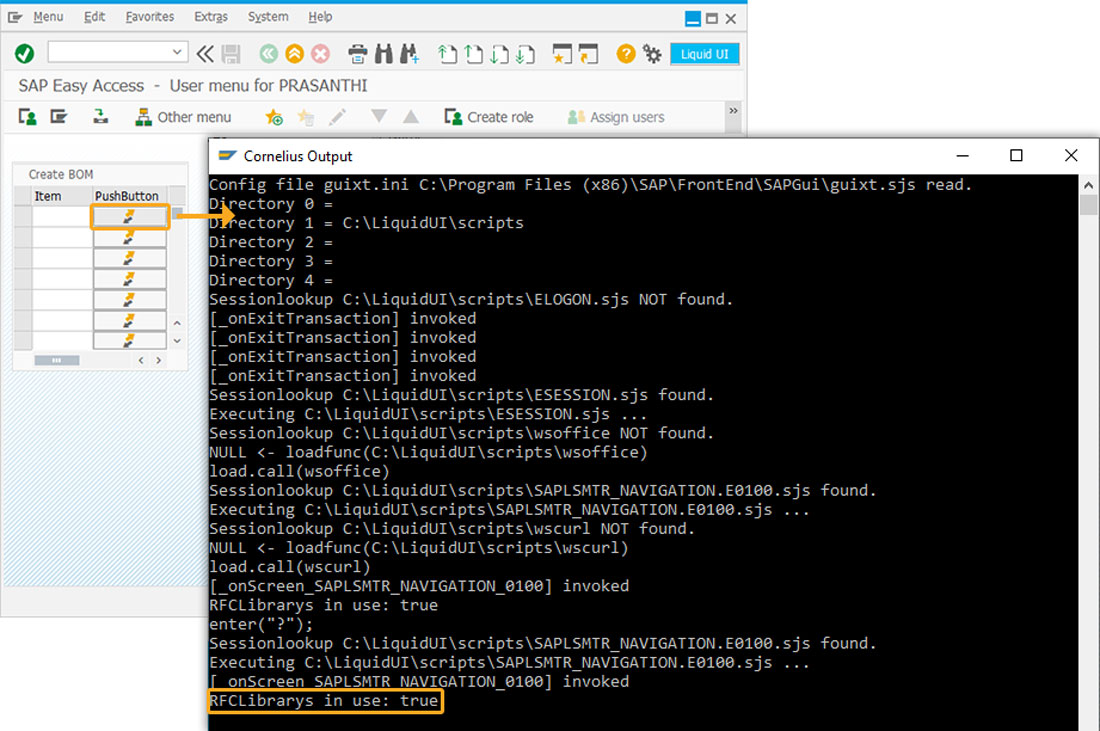1100x731 pixels.
Task: Click Generate Shortcut icon
Action: coord(589,54)
